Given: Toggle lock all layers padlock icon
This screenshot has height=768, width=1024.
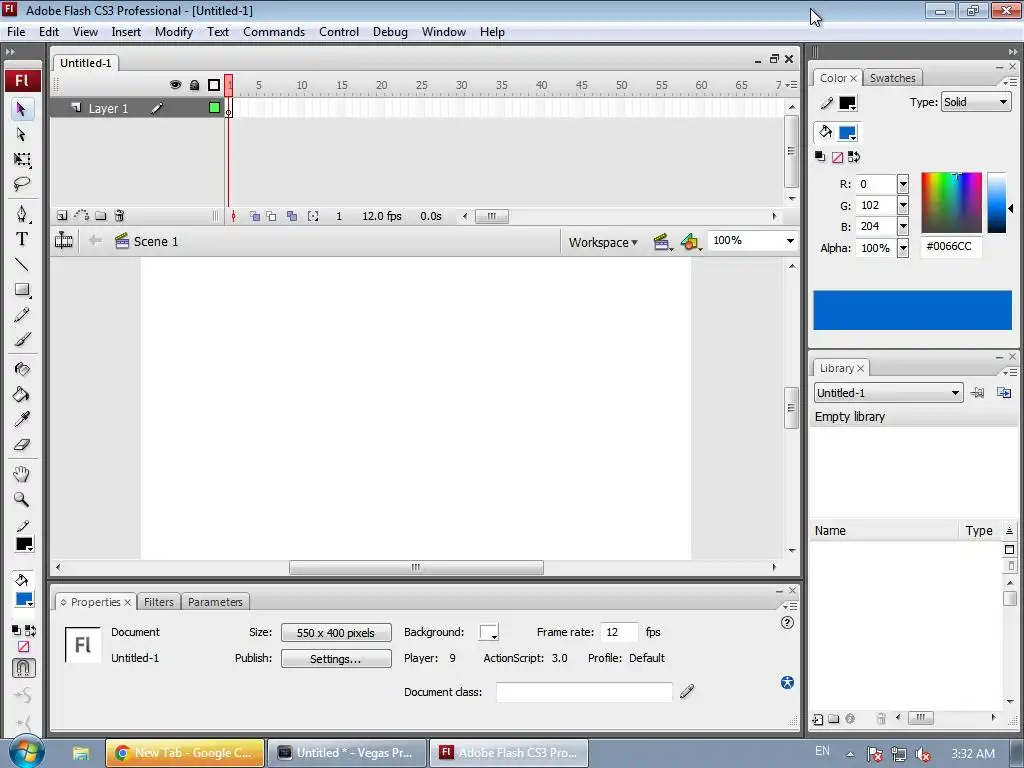Looking at the screenshot, I should tap(194, 85).
